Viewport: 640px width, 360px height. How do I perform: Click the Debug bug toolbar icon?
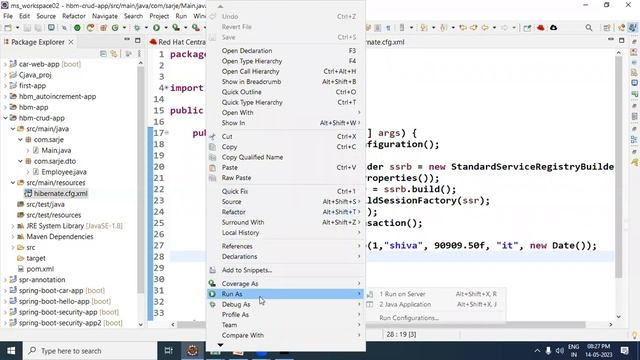137,28
